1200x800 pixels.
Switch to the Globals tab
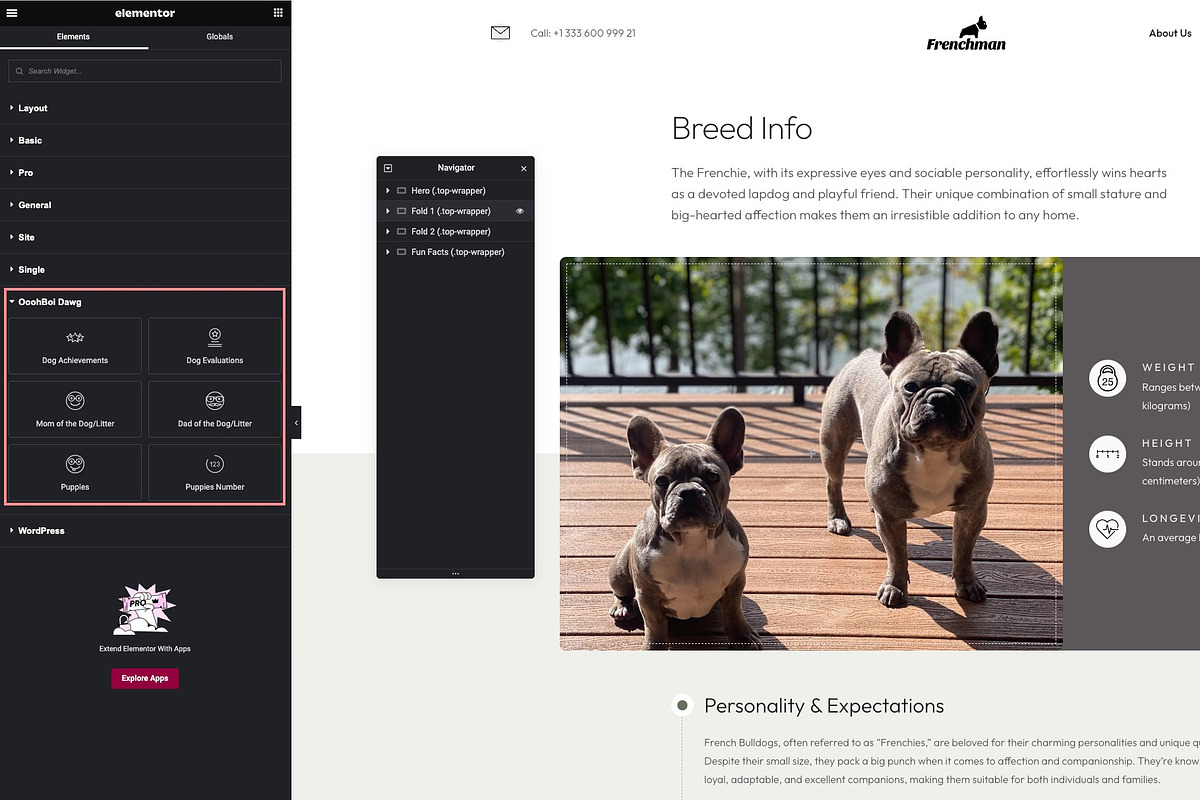tap(220, 37)
